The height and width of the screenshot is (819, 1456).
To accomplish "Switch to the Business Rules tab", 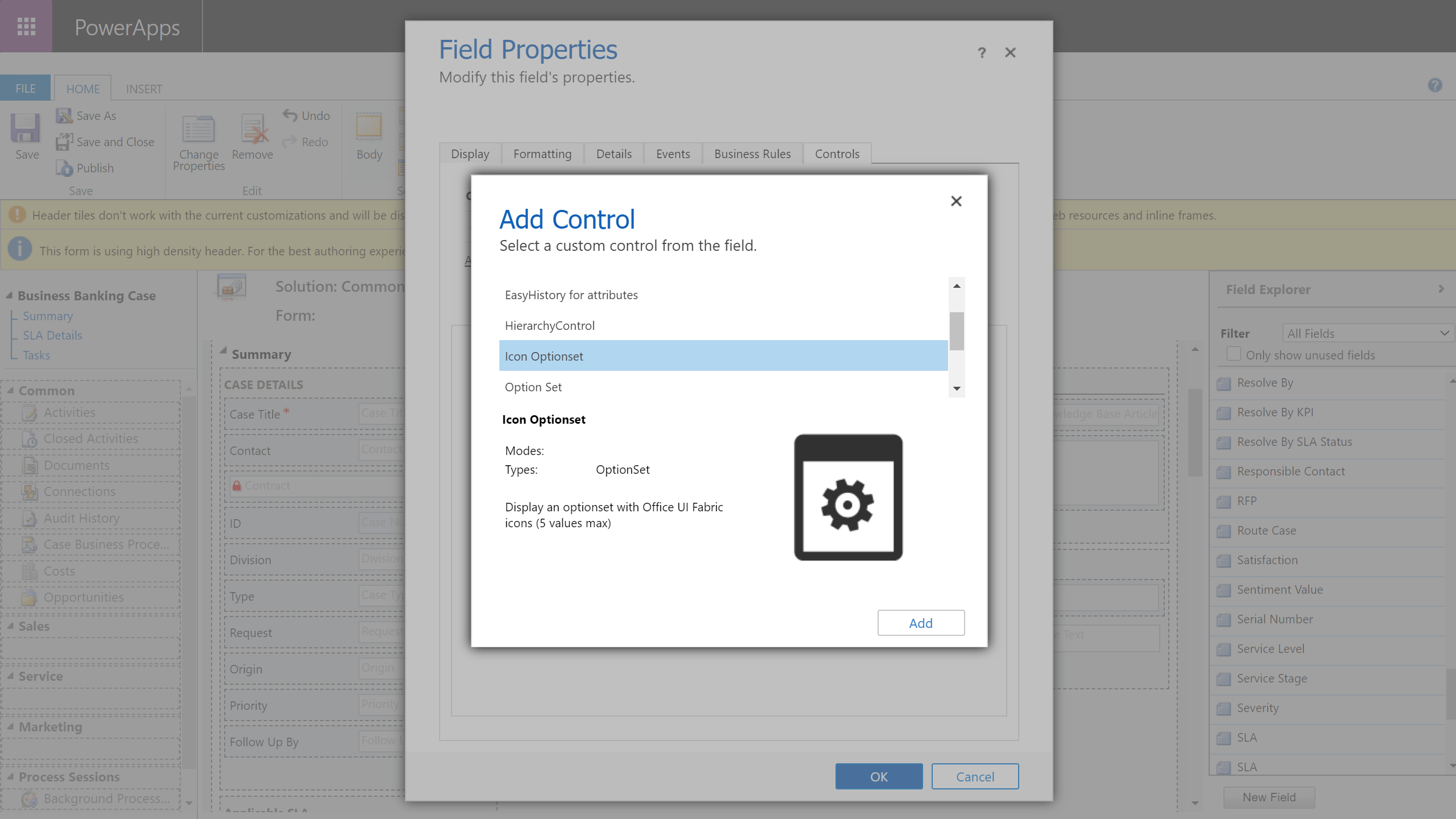I will click(x=752, y=154).
